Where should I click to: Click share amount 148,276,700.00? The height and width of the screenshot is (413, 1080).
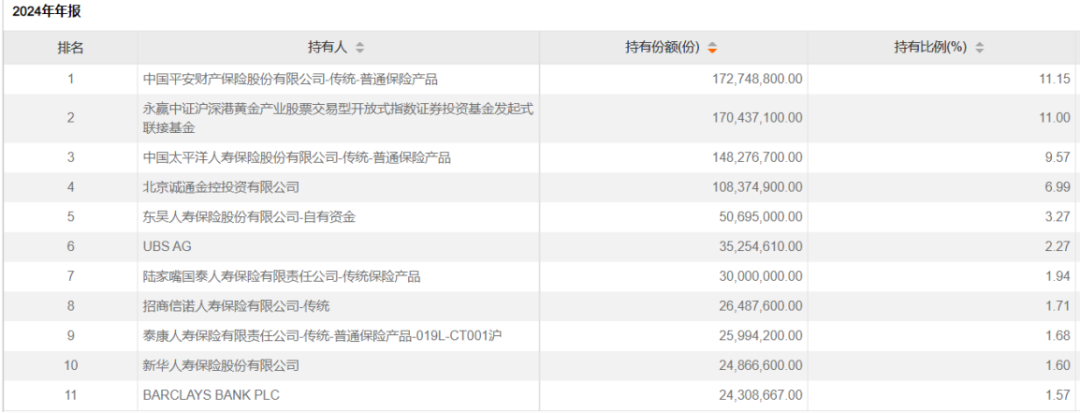click(x=757, y=158)
